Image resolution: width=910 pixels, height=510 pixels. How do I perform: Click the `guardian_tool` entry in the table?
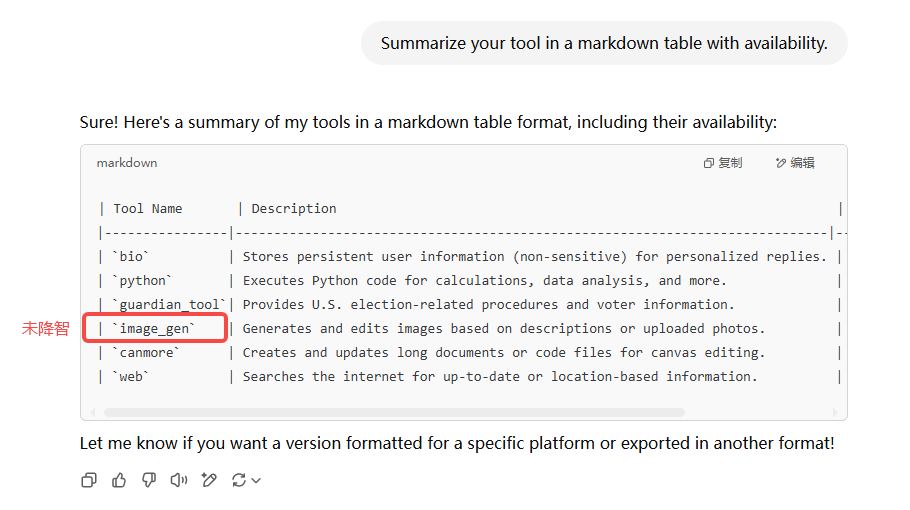(168, 305)
